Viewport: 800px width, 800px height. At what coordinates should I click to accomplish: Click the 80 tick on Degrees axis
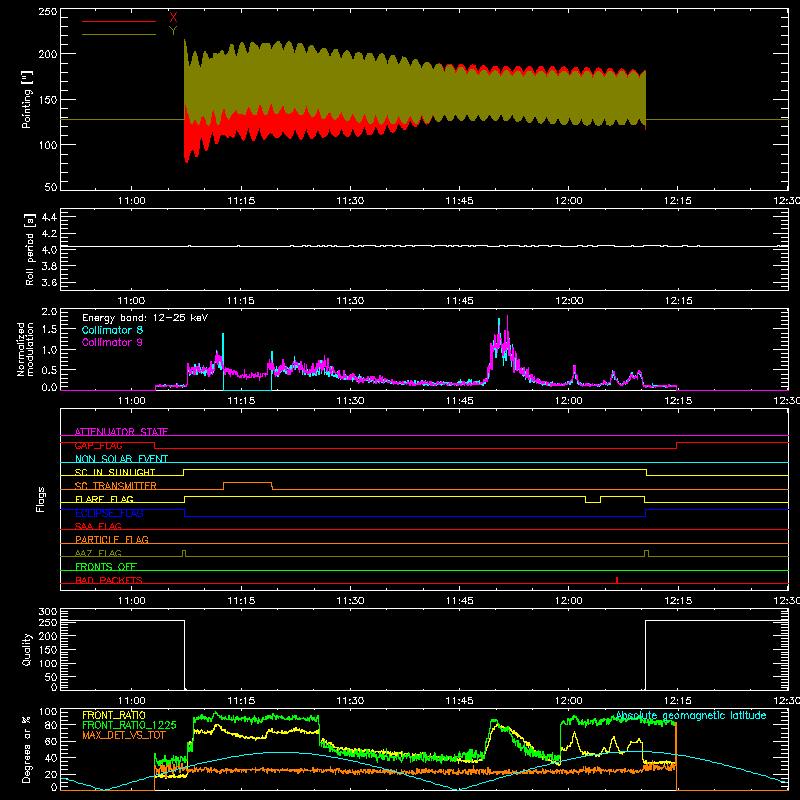(51, 725)
